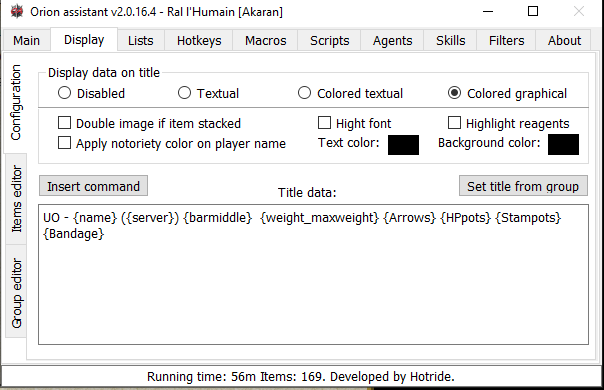This screenshot has height=390, width=604.
Task: Click the Orion assistant app icon
Action: coord(17,12)
